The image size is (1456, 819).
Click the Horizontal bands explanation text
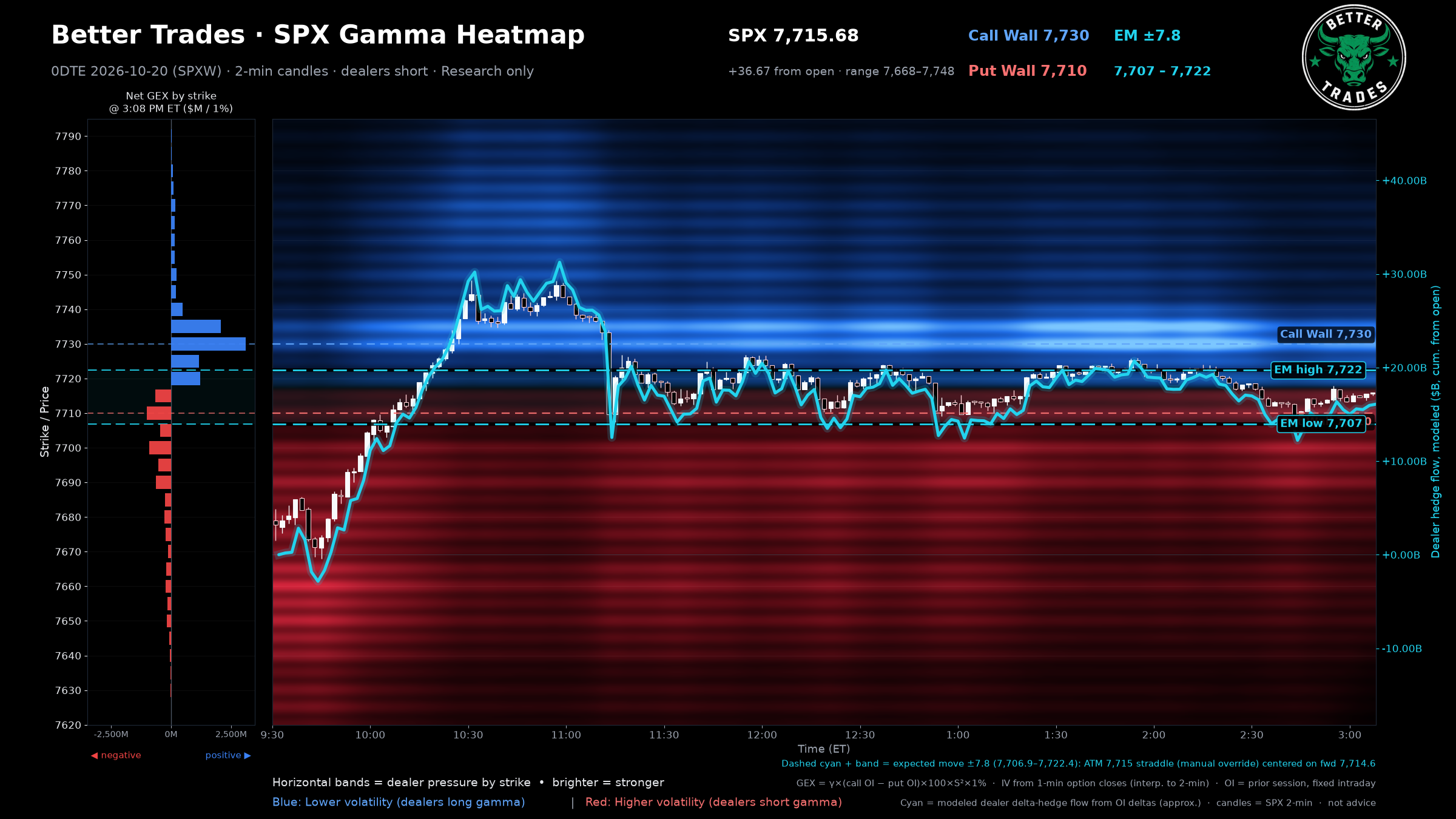pos(468,783)
